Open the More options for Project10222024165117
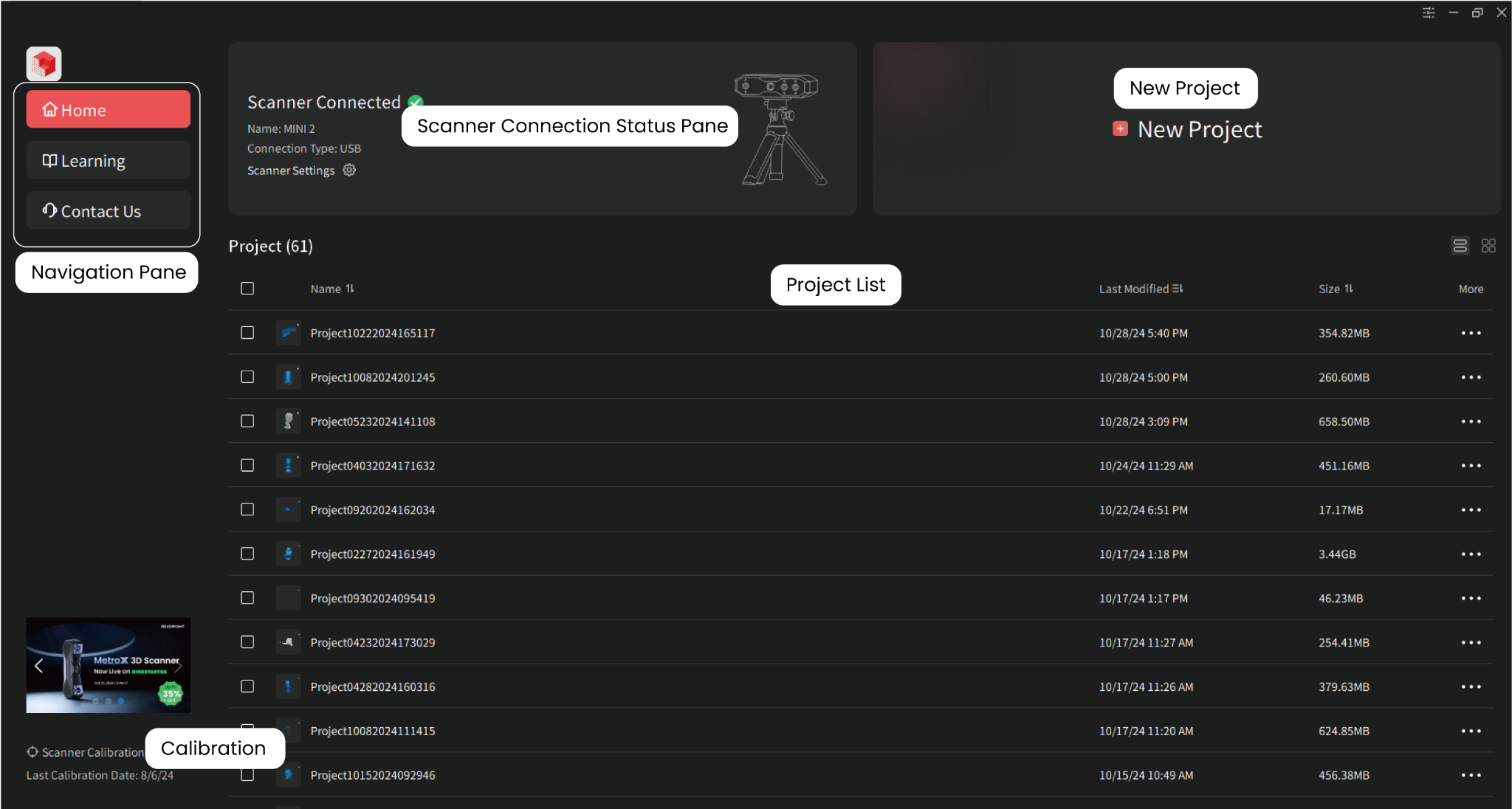The height and width of the screenshot is (809, 1512). [1471, 333]
